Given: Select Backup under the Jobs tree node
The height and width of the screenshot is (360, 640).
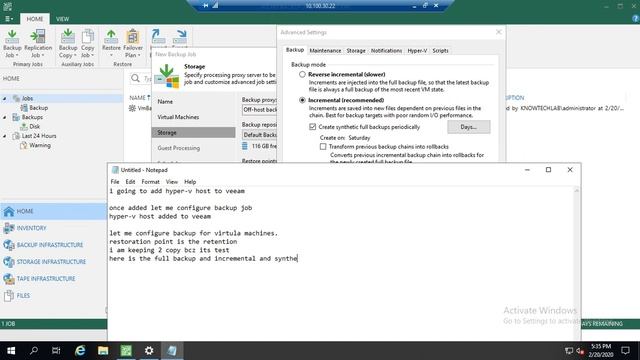Looking at the screenshot, I should coord(38,108).
